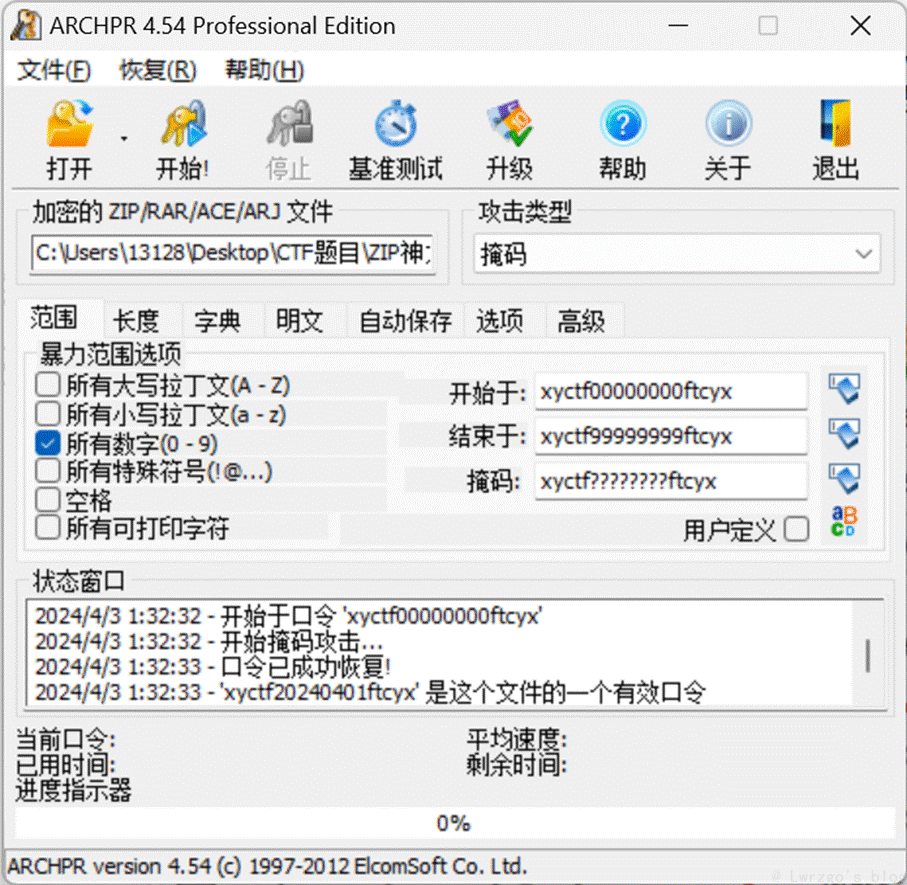Screen dimensions: 907x885
Task: Open the 恢复(R) menu
Action: tap(158, 71)
